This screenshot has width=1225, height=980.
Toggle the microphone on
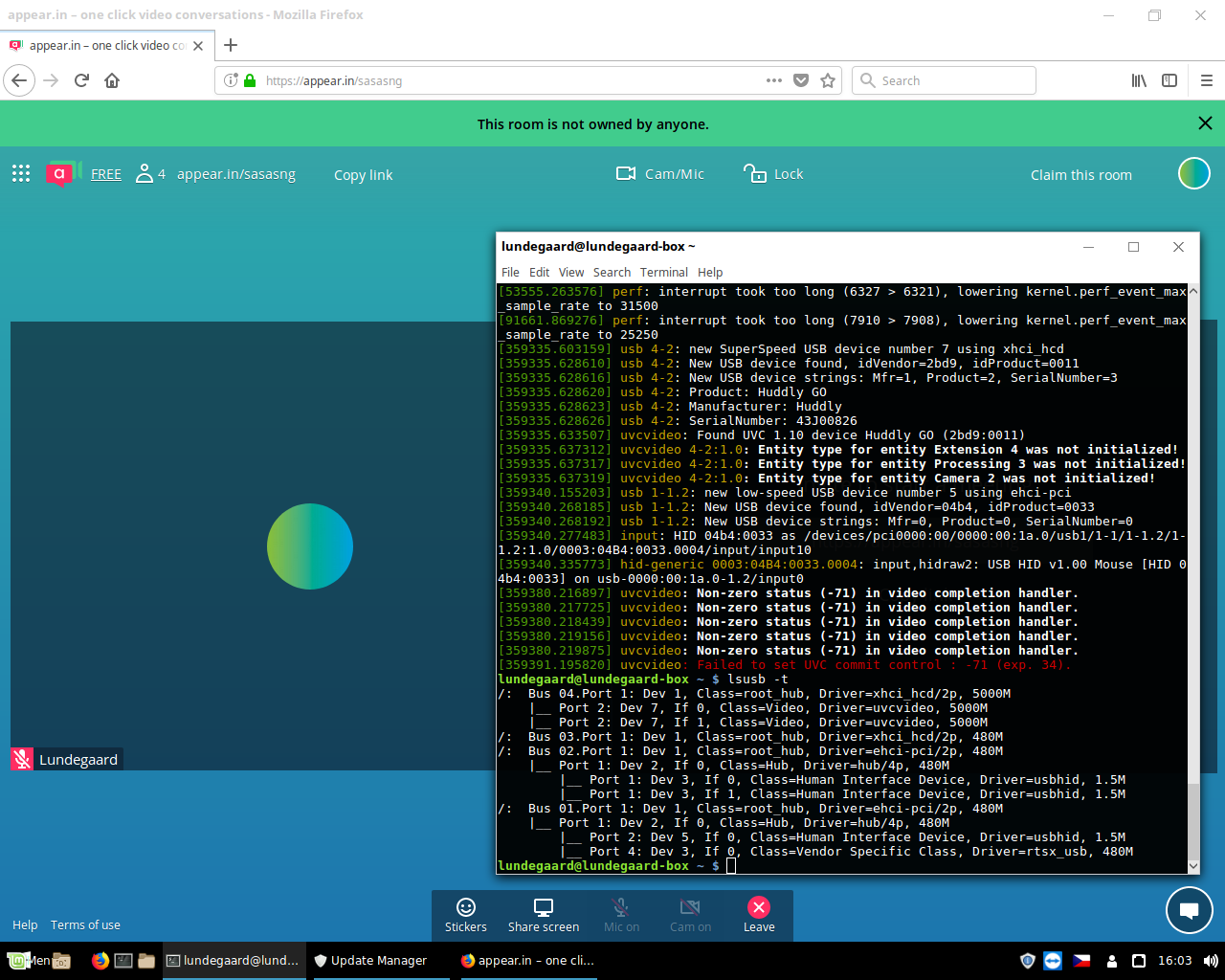click(x=621, y=916)
